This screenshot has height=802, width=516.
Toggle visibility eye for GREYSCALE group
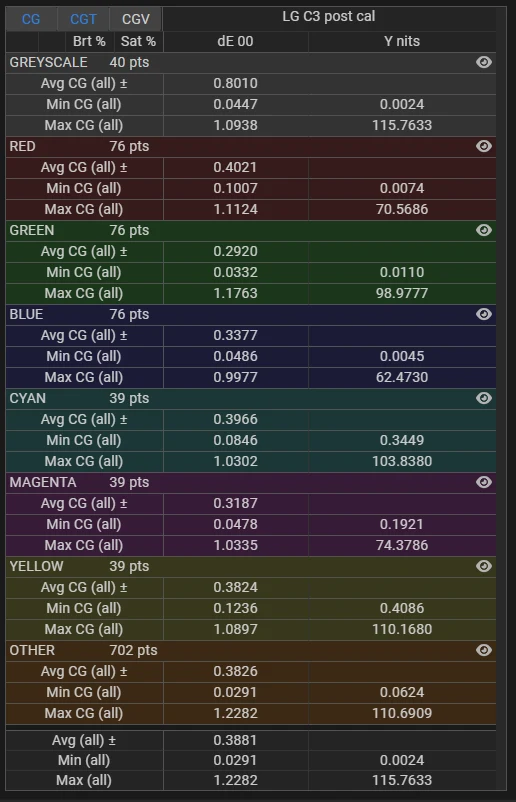coord(484,62)
